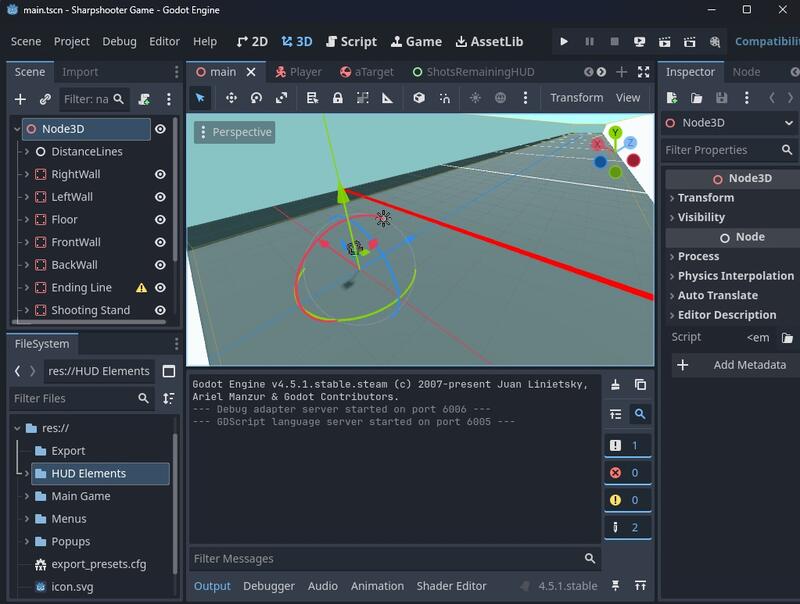Hide the Floor node

[160, 219]
